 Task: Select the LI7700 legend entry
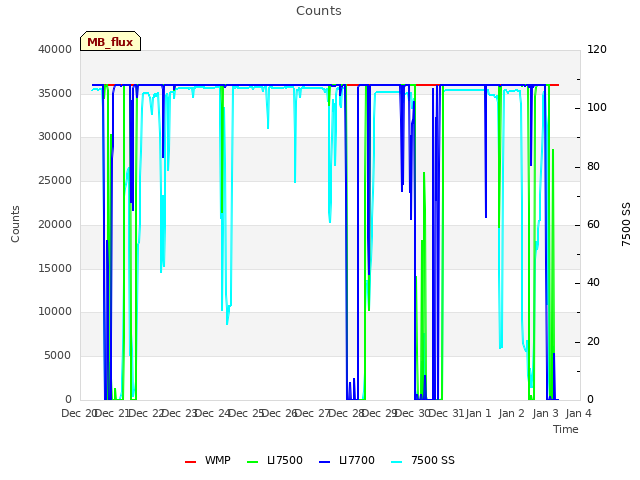tap(347, 460)
